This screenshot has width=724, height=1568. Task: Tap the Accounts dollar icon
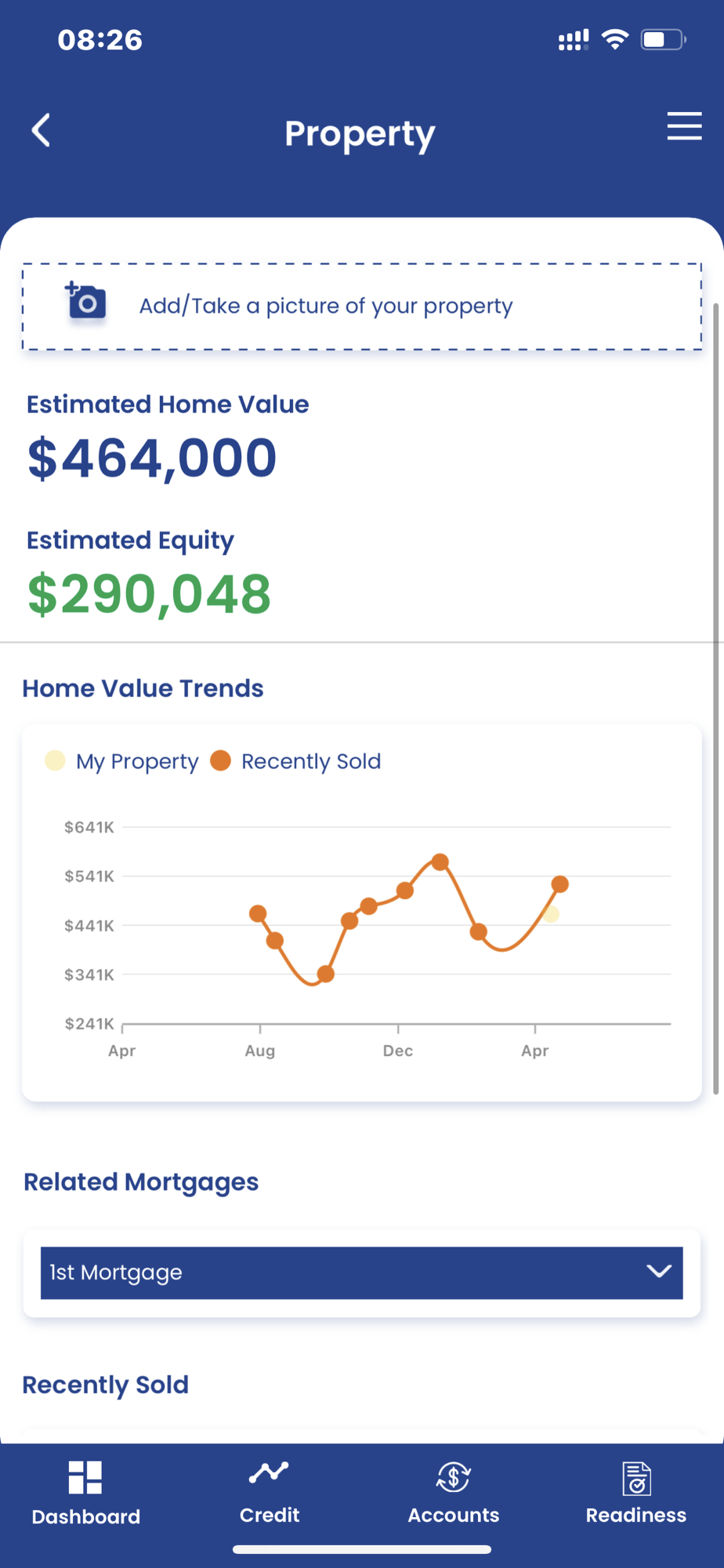[453, 1477]
